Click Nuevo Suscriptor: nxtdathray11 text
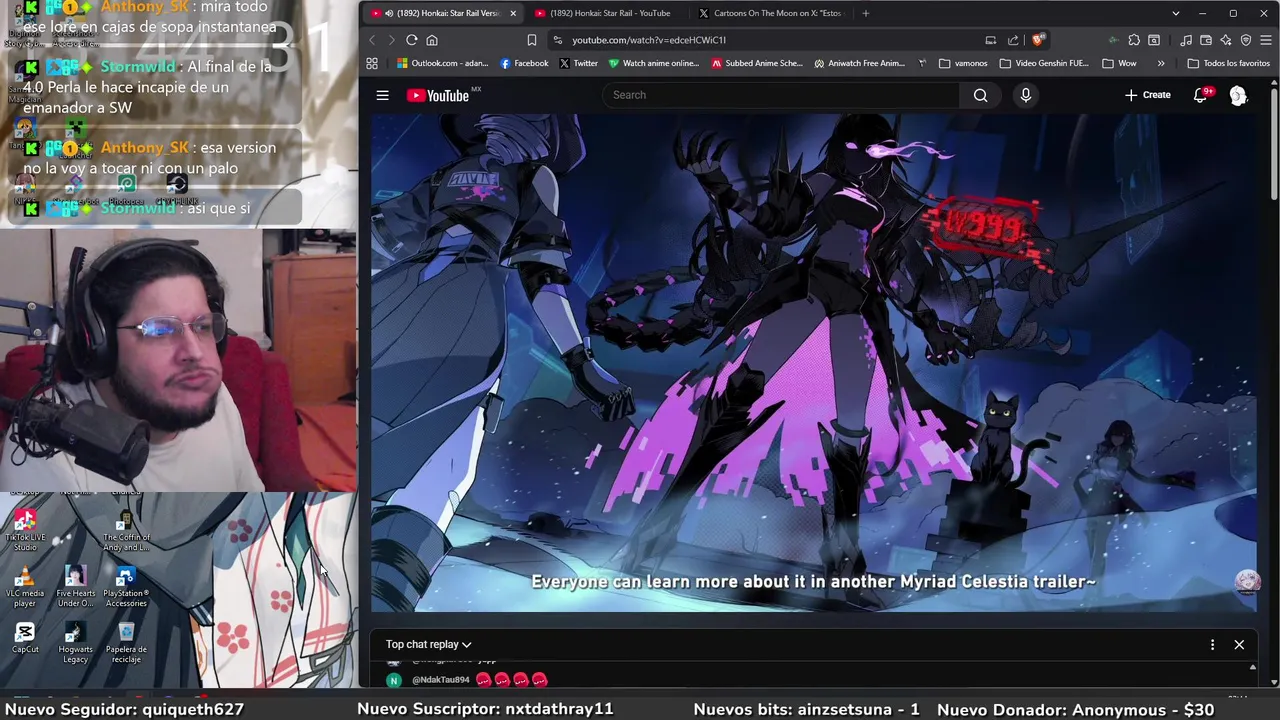Viewport: 1280px width, 720px height. point(485,709)
